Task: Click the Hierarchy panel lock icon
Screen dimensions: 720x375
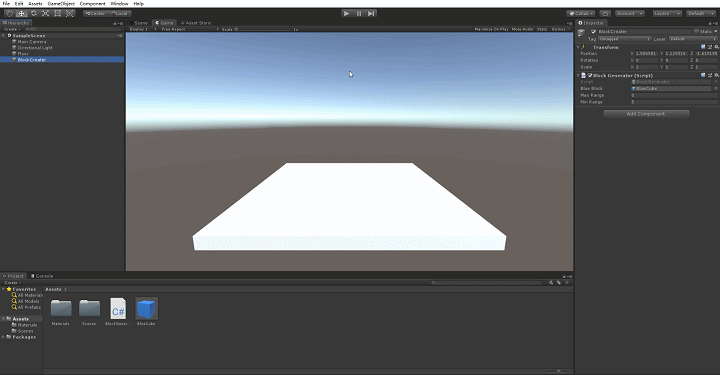Action: pos(115,23)
